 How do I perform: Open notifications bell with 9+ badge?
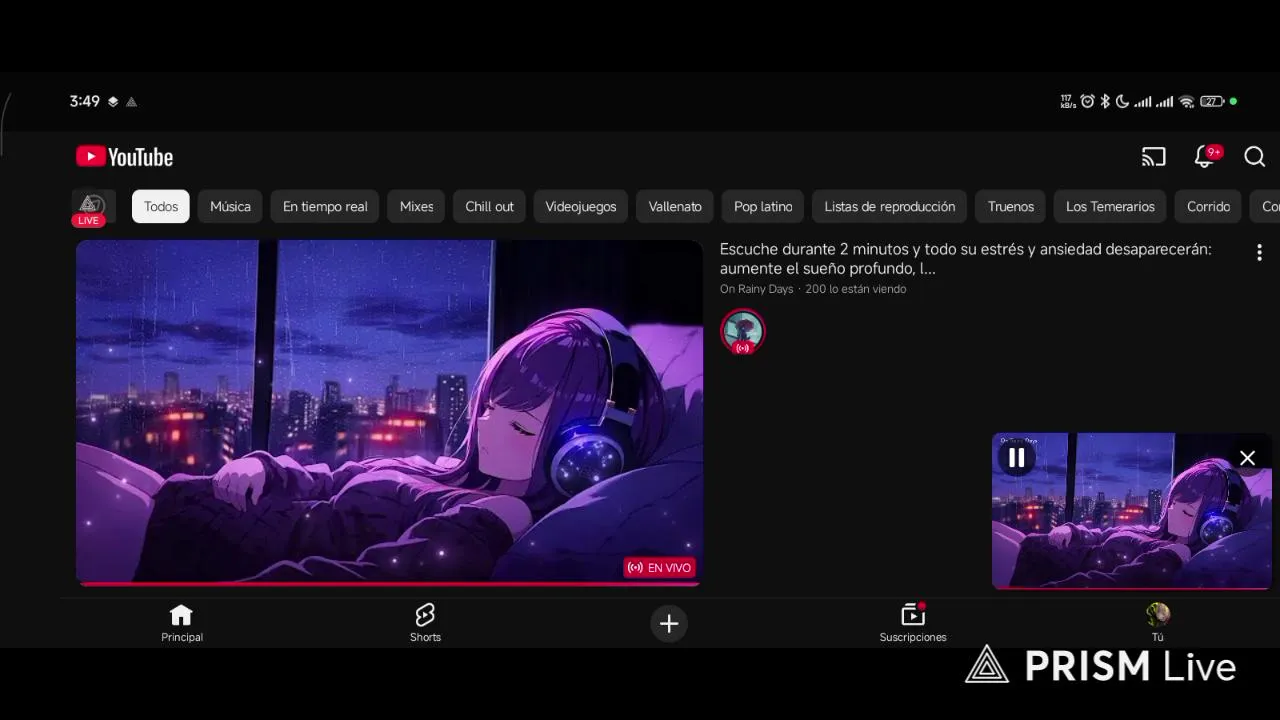tap(1206, 156)
